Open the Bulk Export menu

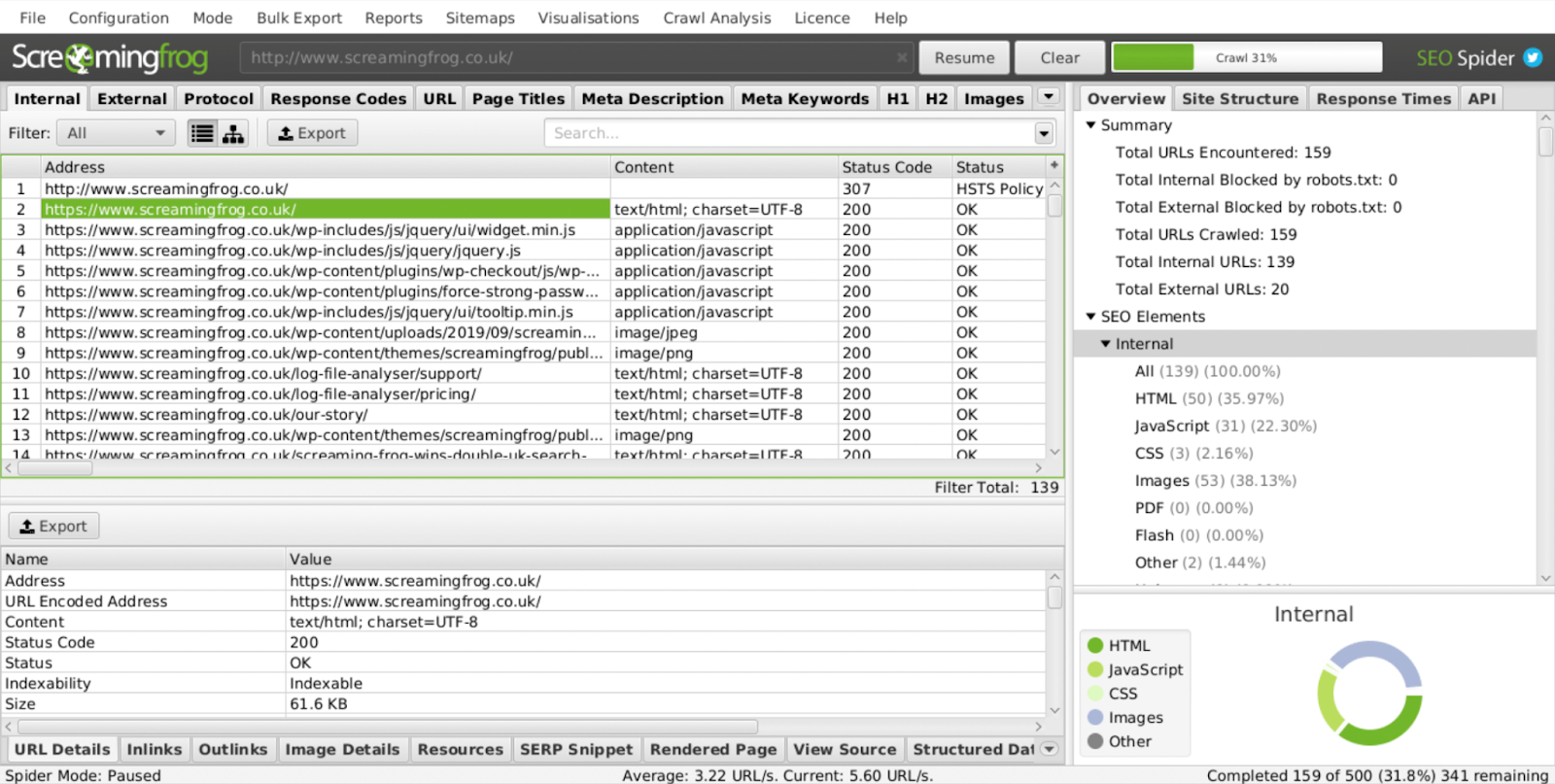pyautogui.click(x=299, y=17)
